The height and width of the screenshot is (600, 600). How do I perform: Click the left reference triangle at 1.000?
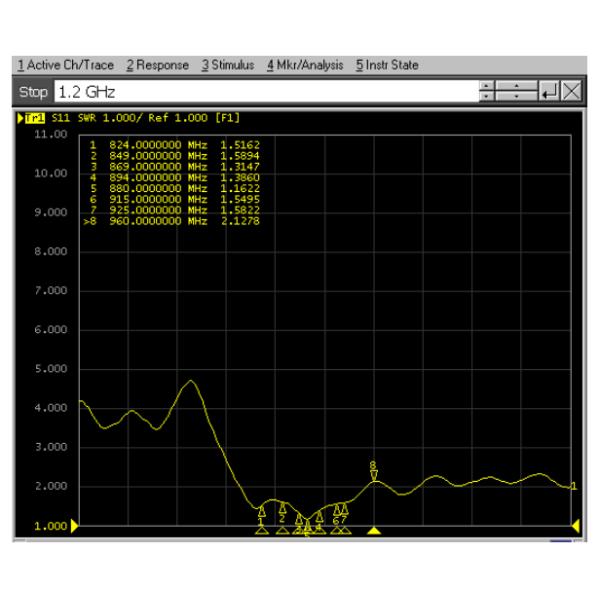tap(73, 525)
